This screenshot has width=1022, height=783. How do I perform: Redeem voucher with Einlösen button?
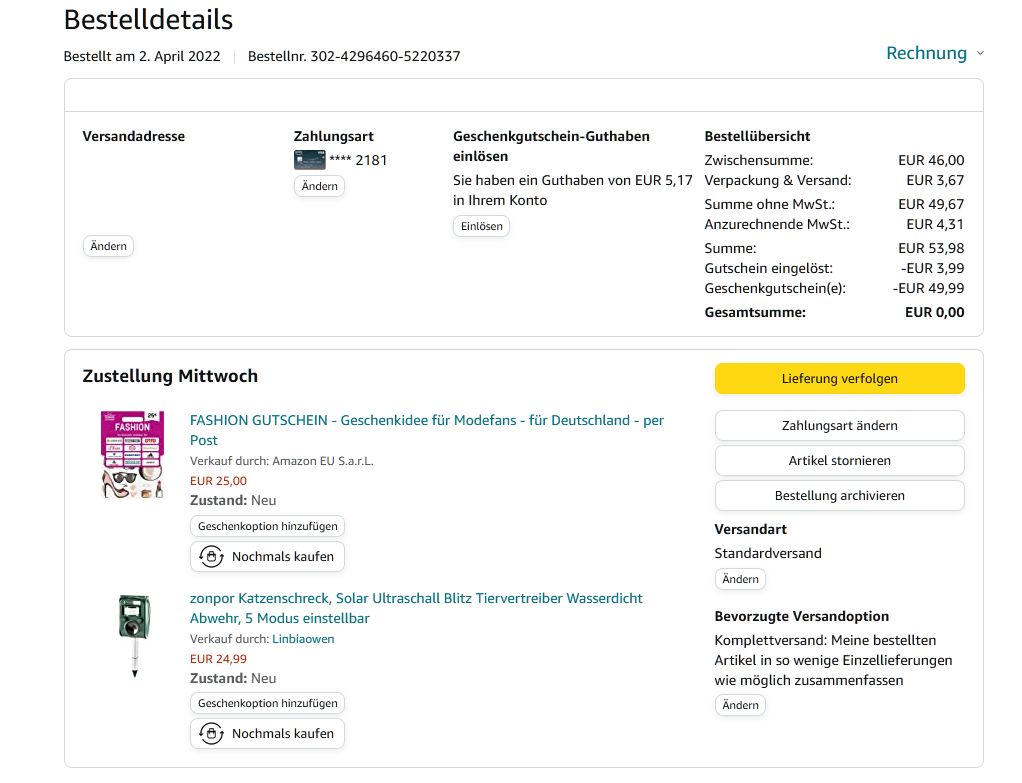tap(481, 226)
